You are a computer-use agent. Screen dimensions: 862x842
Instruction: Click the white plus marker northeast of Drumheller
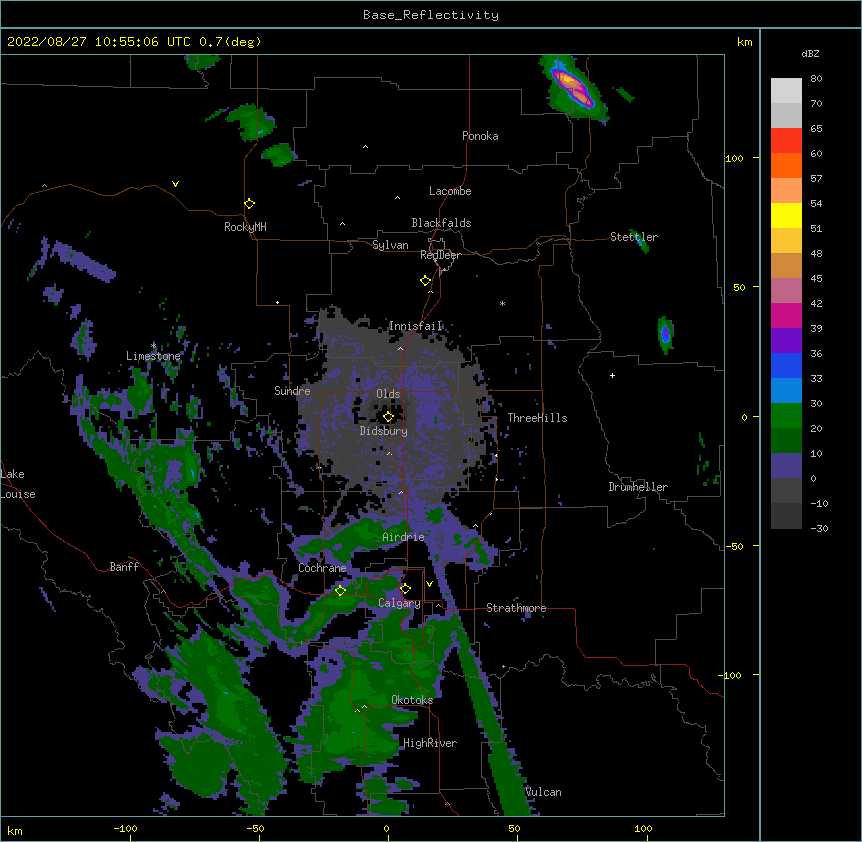coord(612,375)
